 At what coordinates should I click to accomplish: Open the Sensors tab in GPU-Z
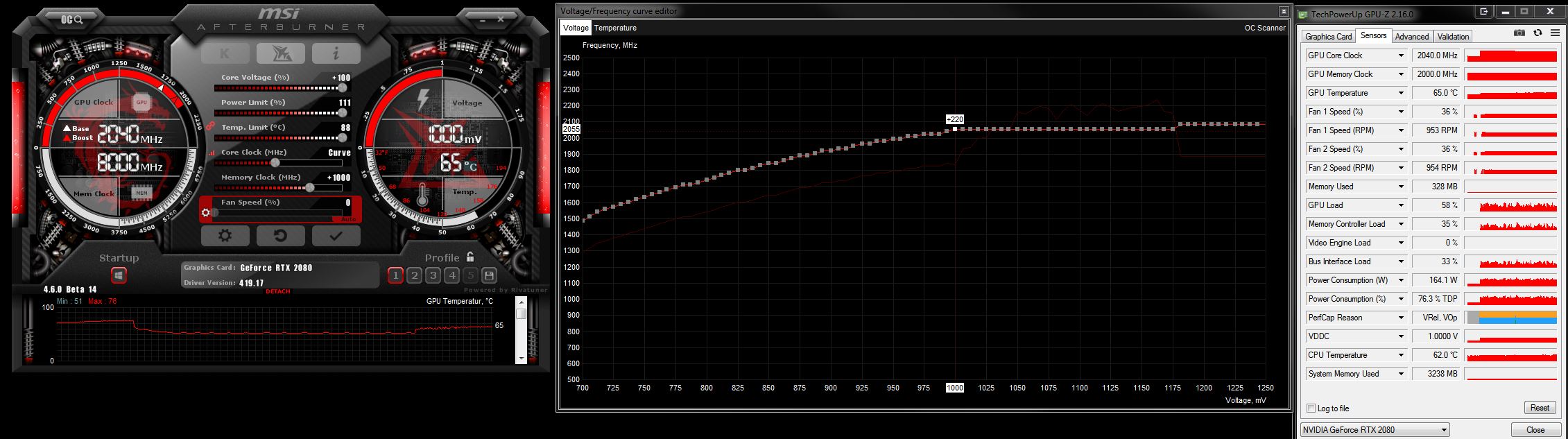pos(1373,35)
